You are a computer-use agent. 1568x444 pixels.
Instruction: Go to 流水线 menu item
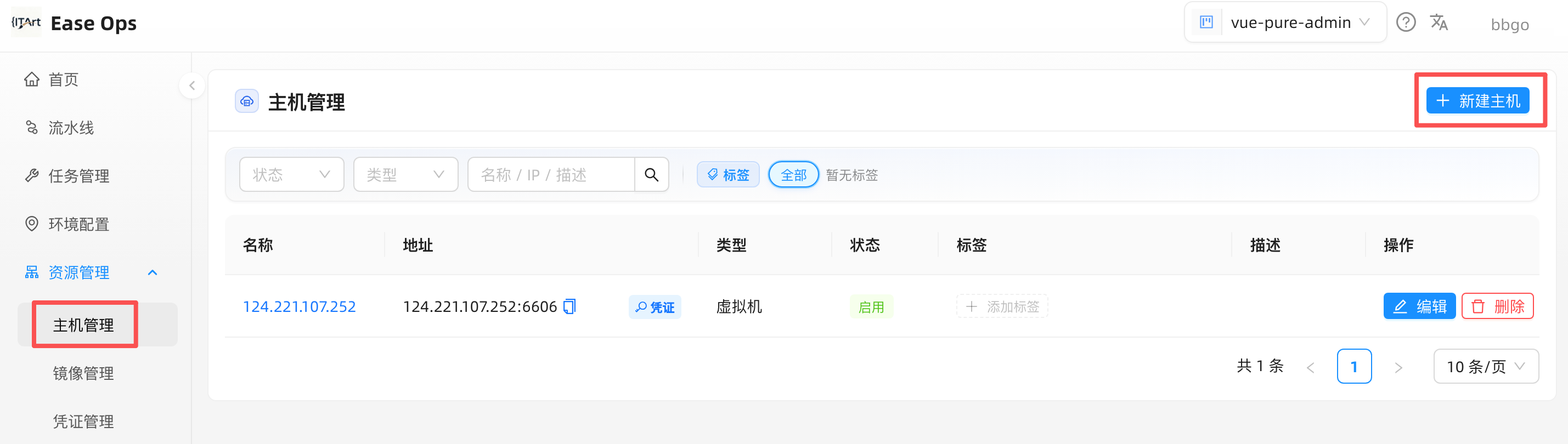tap(71, 128)
